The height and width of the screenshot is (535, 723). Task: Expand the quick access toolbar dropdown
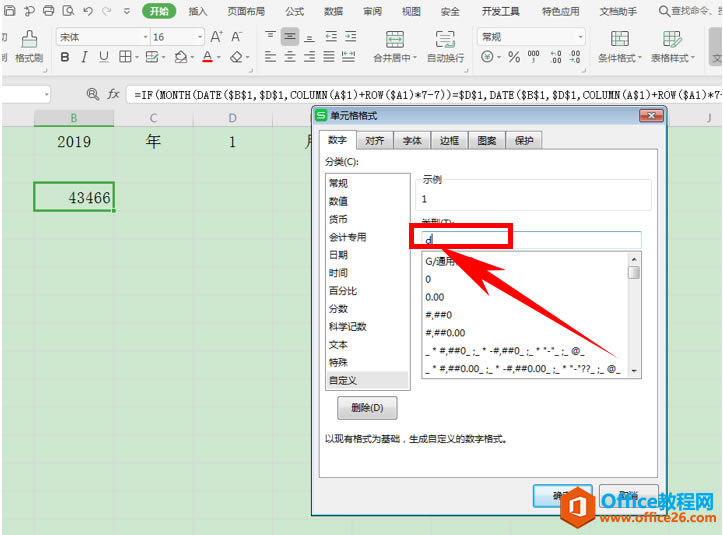coord(126,11)
